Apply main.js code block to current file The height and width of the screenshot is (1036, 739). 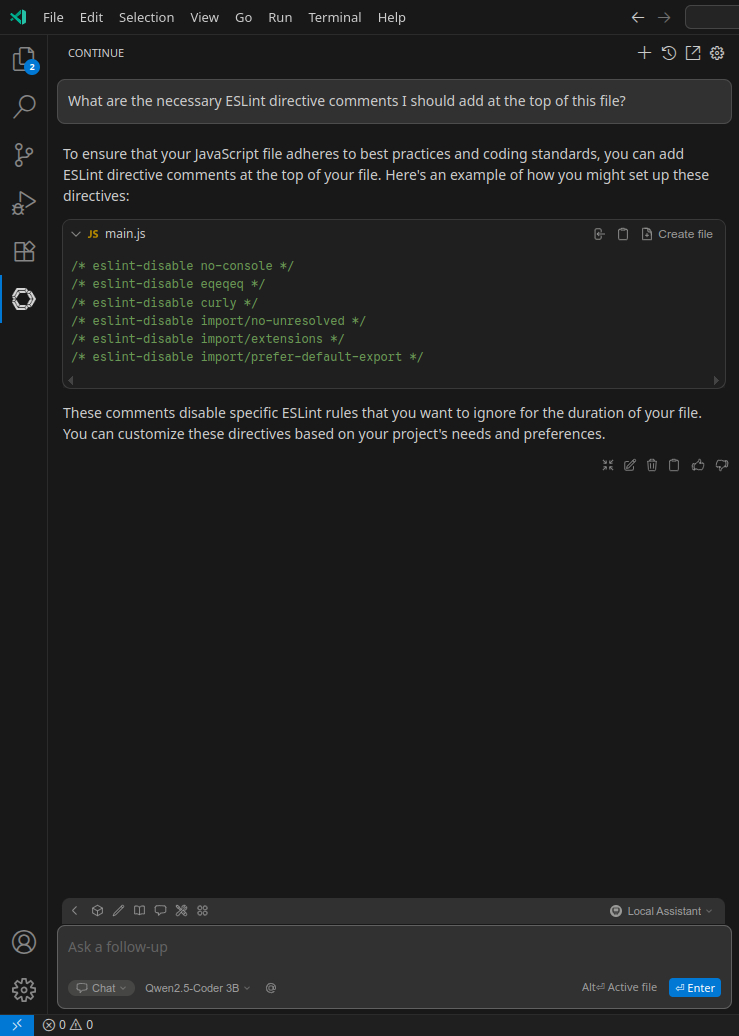[x=599, y=234]
